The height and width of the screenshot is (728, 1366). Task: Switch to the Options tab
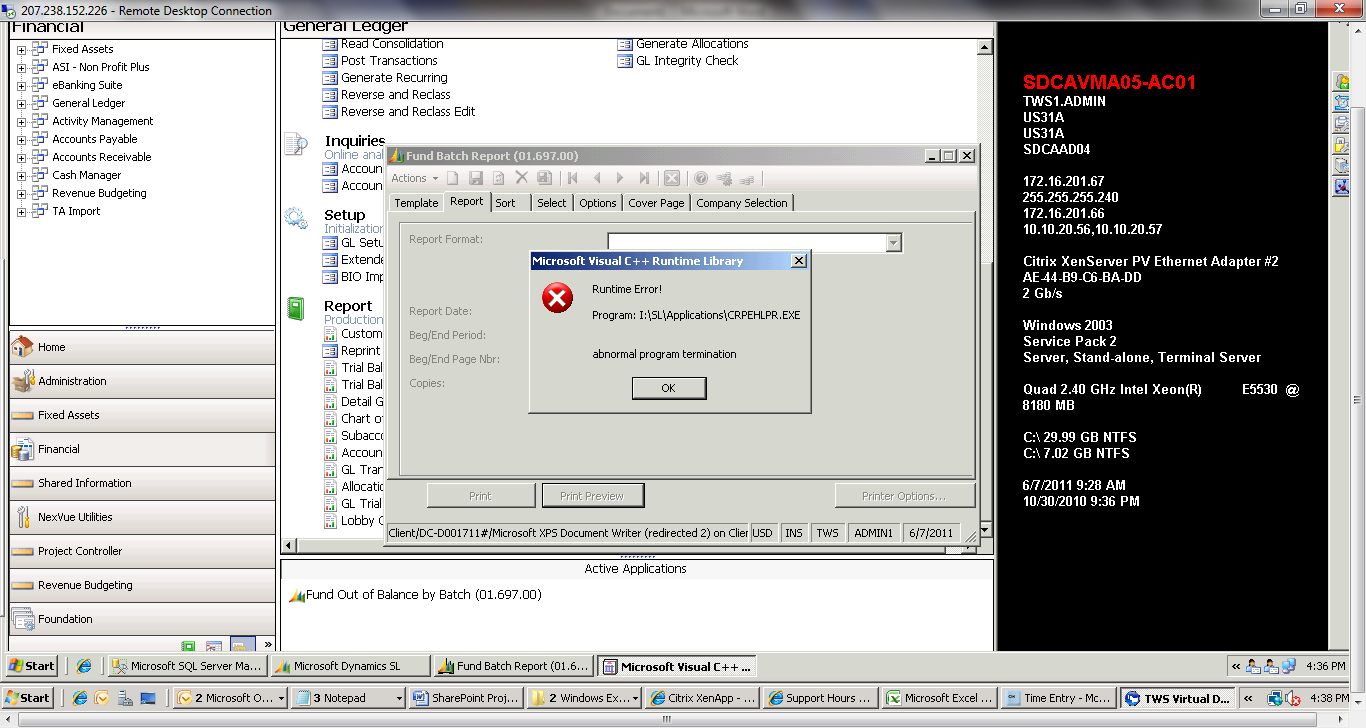coord(598,203)
